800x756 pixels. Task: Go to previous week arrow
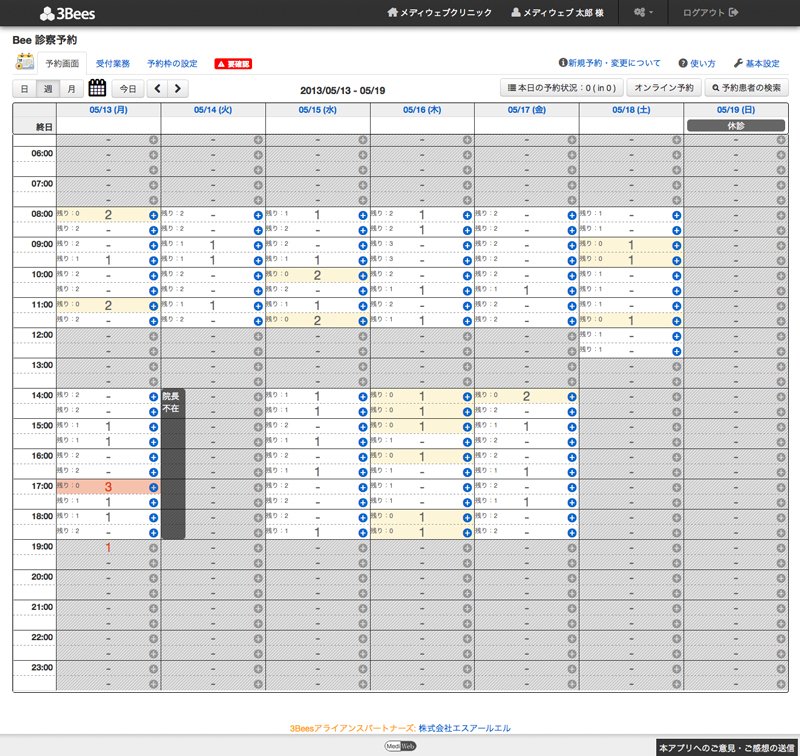pos(158,89)
